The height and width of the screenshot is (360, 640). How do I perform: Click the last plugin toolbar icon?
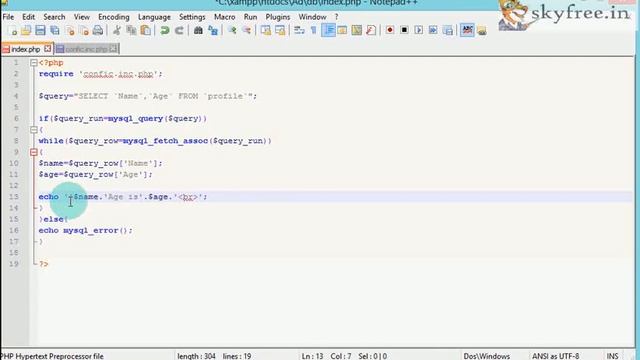pyautogui.click(x=482, y=31)
